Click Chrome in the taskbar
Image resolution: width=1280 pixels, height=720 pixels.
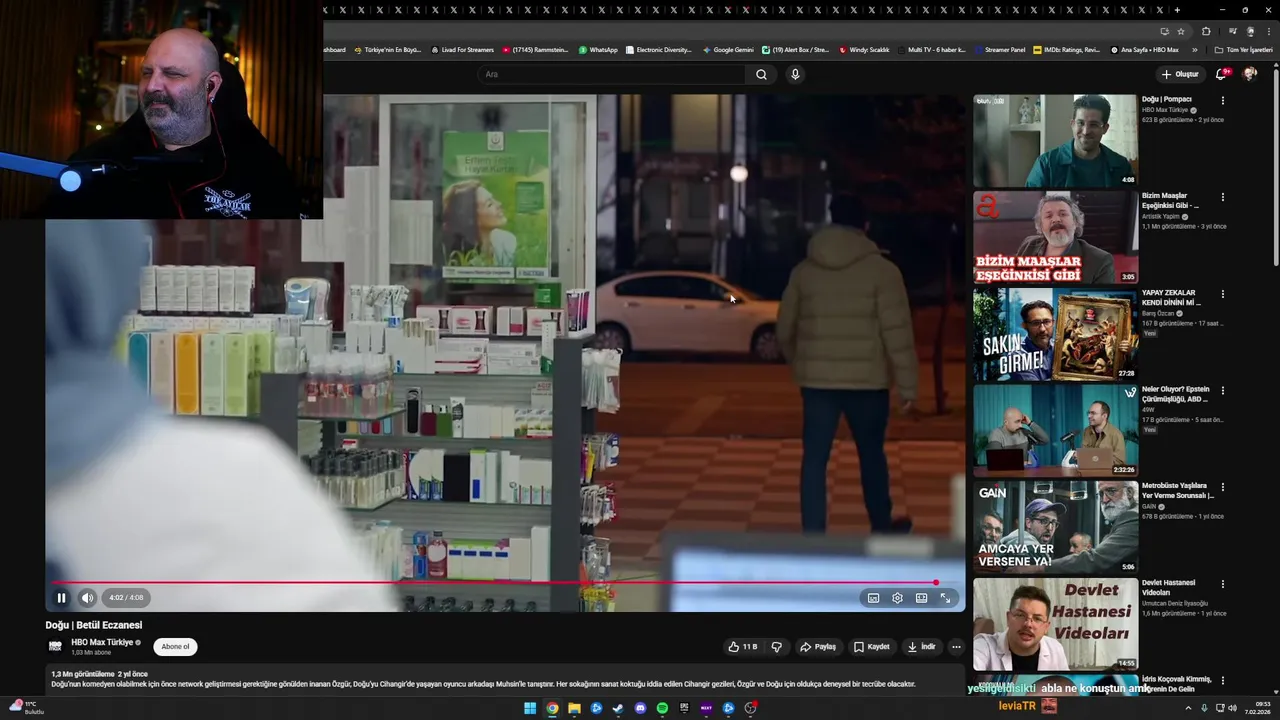(x=552, y=708)
